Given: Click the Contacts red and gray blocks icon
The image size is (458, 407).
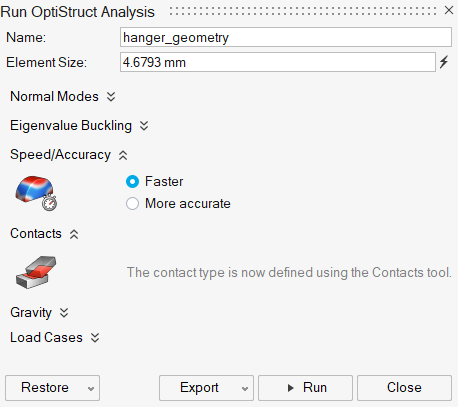Looking at the screenshot, I should (x=36, y=272).
